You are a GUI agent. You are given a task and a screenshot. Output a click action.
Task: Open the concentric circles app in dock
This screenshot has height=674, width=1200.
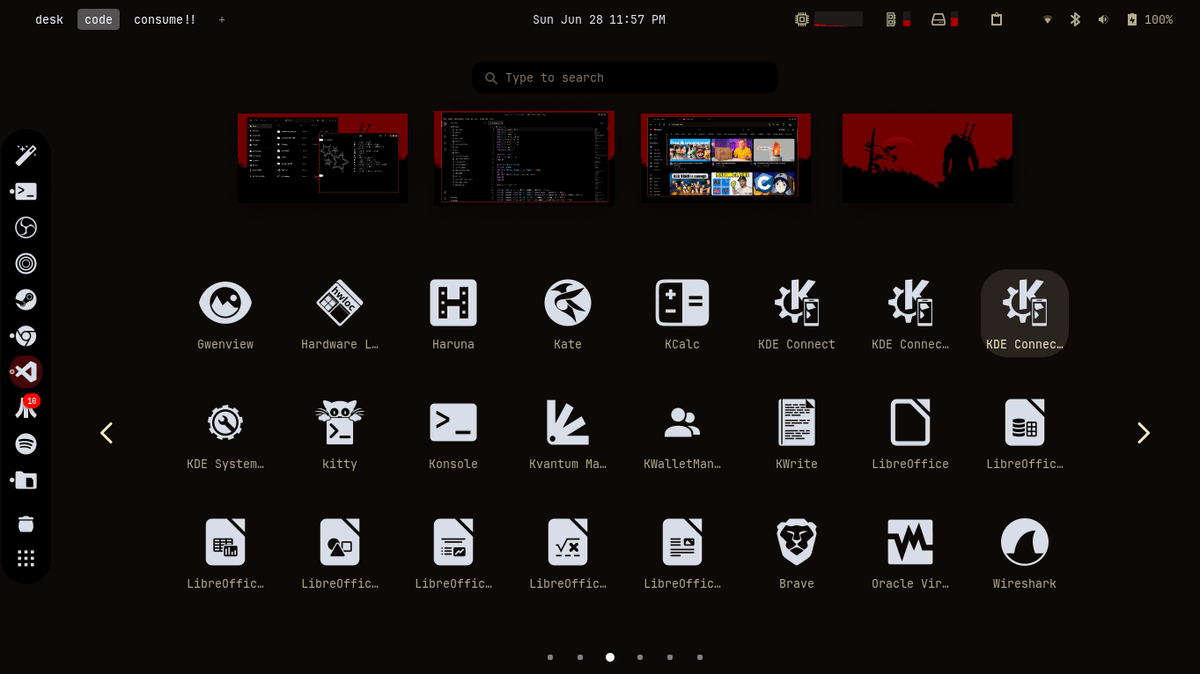[26, 264]
